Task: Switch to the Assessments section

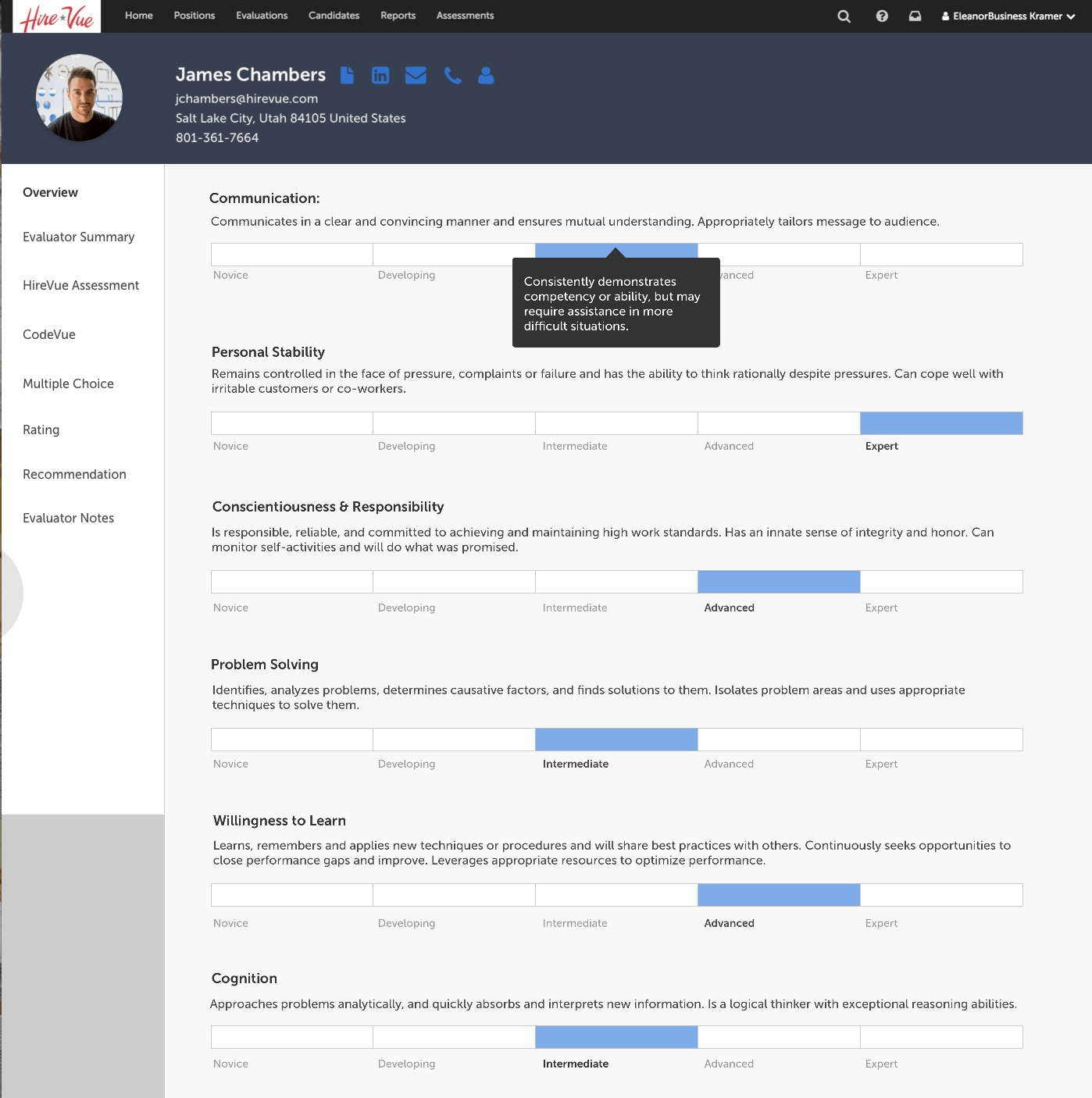Action: click(x=464, y=16)
